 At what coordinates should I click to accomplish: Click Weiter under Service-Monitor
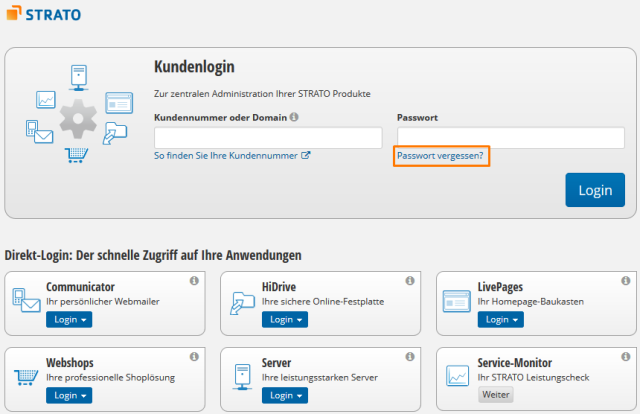pyautogui.click(x=496, y=394)
